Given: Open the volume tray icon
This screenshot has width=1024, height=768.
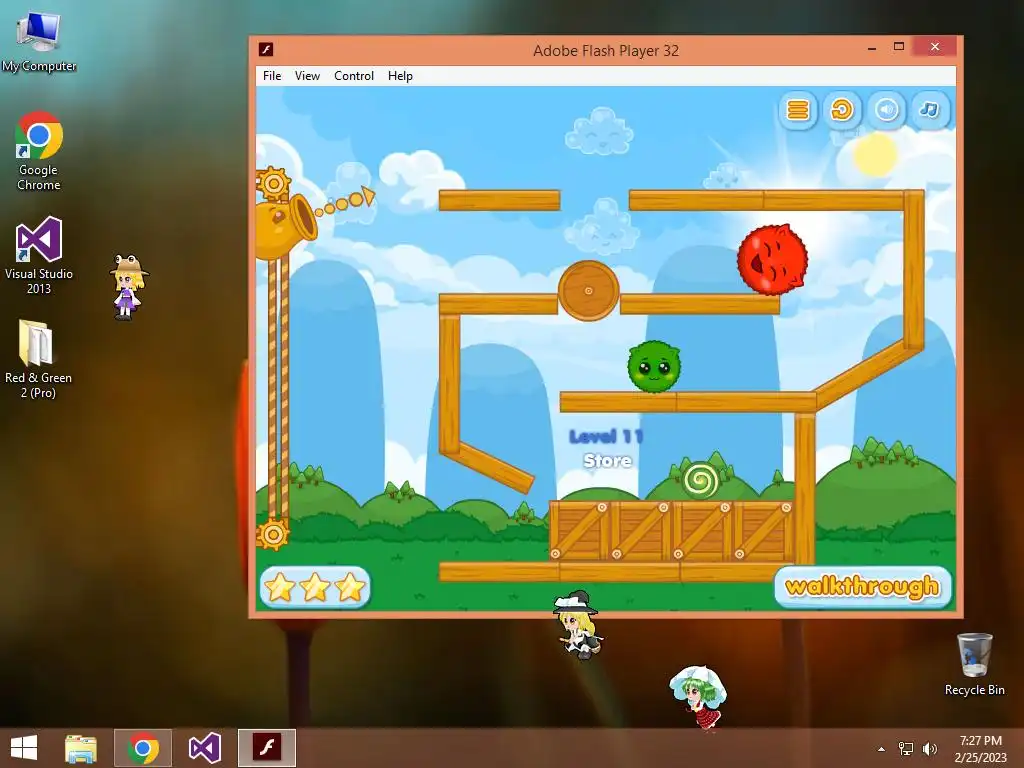Looking at the screenshot, I should pyautogui.click(x=929, y=749).
